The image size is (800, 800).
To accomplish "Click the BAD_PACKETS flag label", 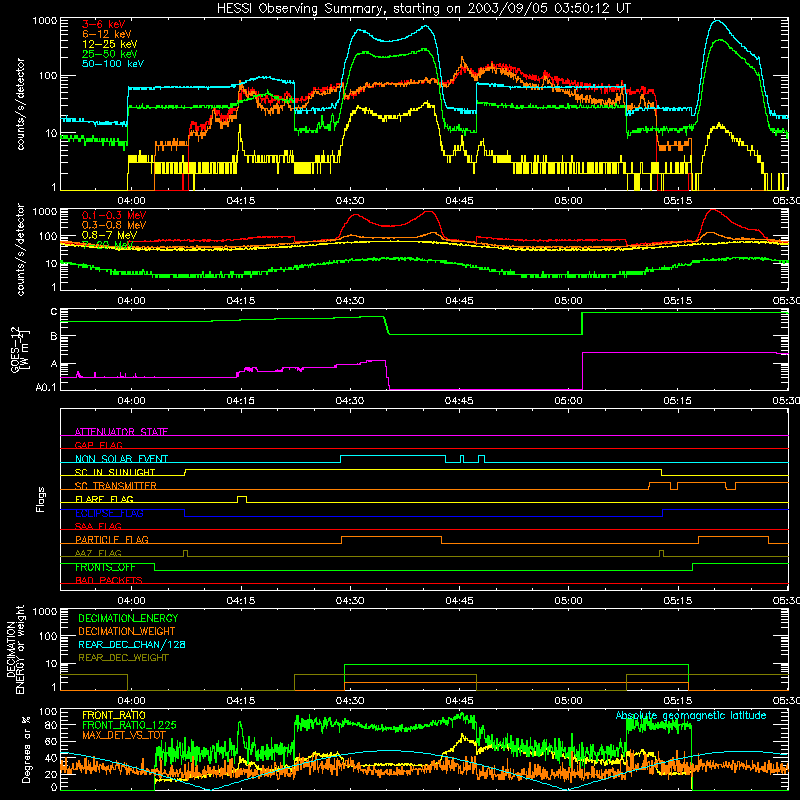I will [x=109, y=580].
